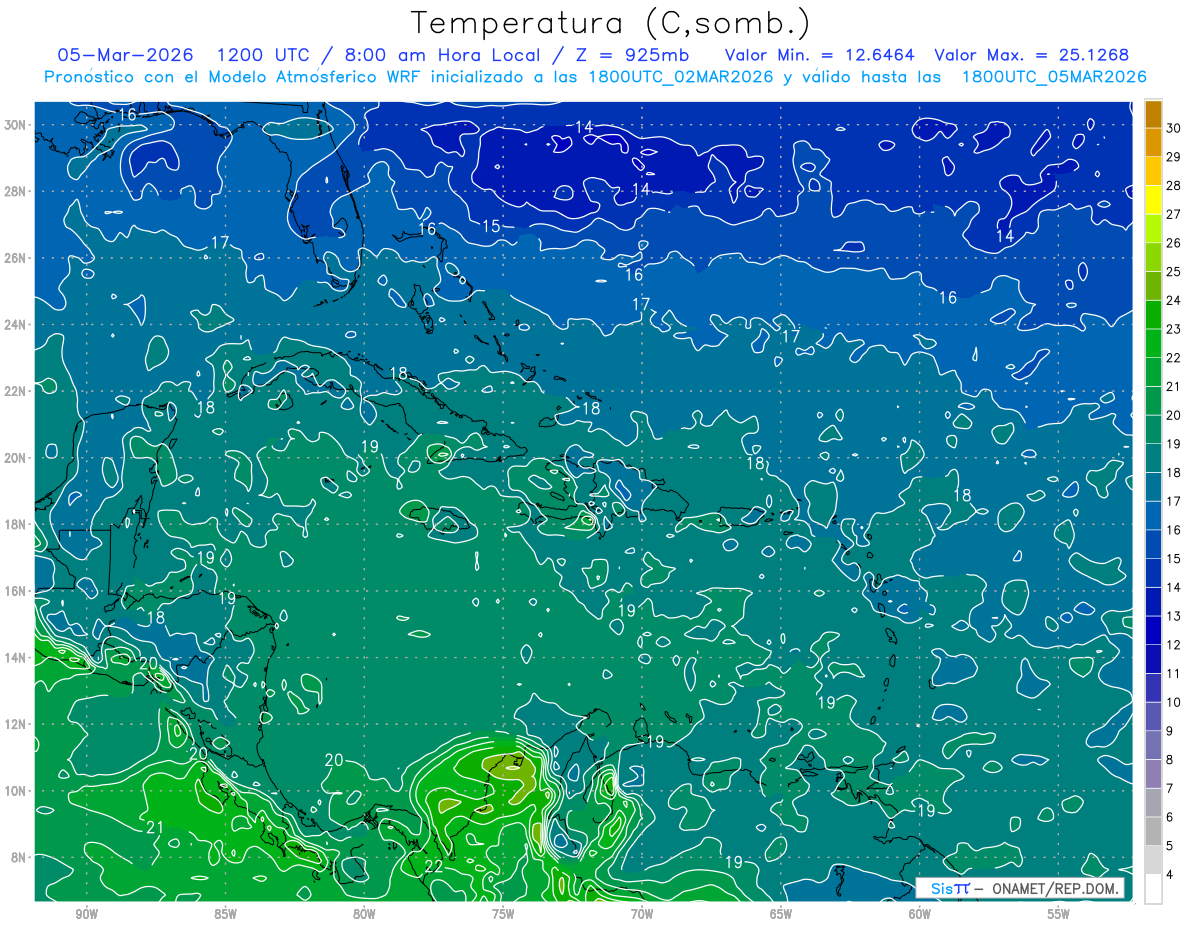Click the Valor Min. = 12.6464 readout
The height and width of the screenshot is (927, 1200).
819,55
